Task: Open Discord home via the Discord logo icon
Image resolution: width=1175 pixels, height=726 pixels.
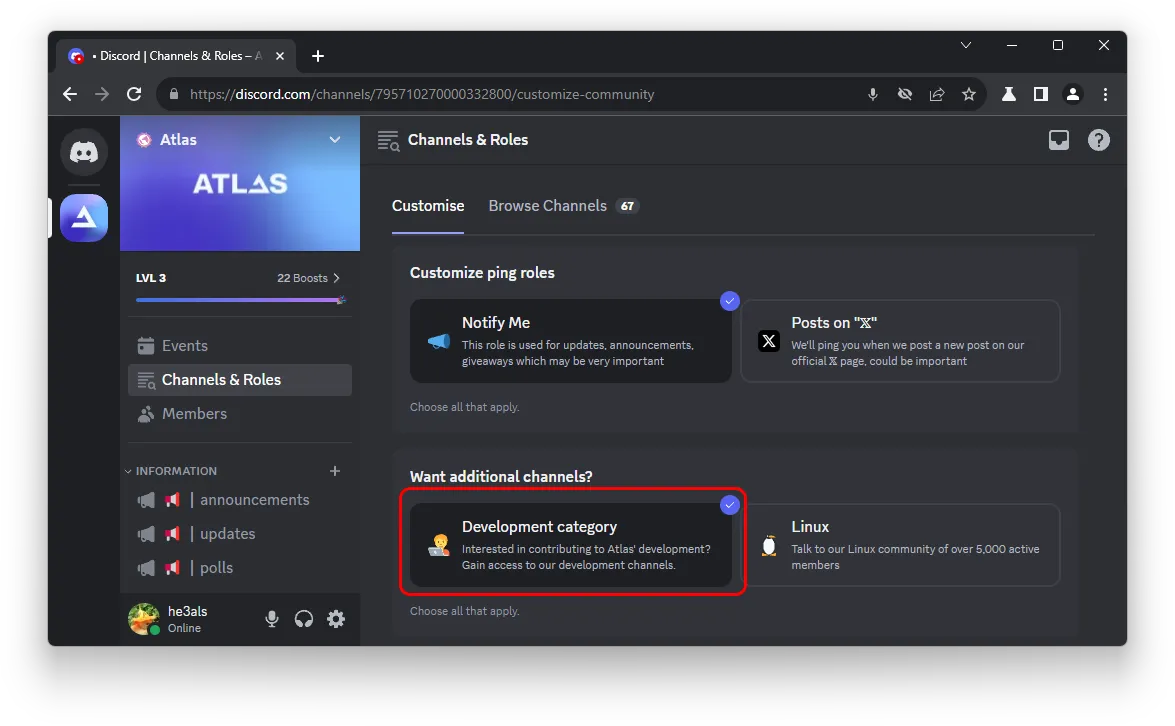Action: tap(83, 152)
